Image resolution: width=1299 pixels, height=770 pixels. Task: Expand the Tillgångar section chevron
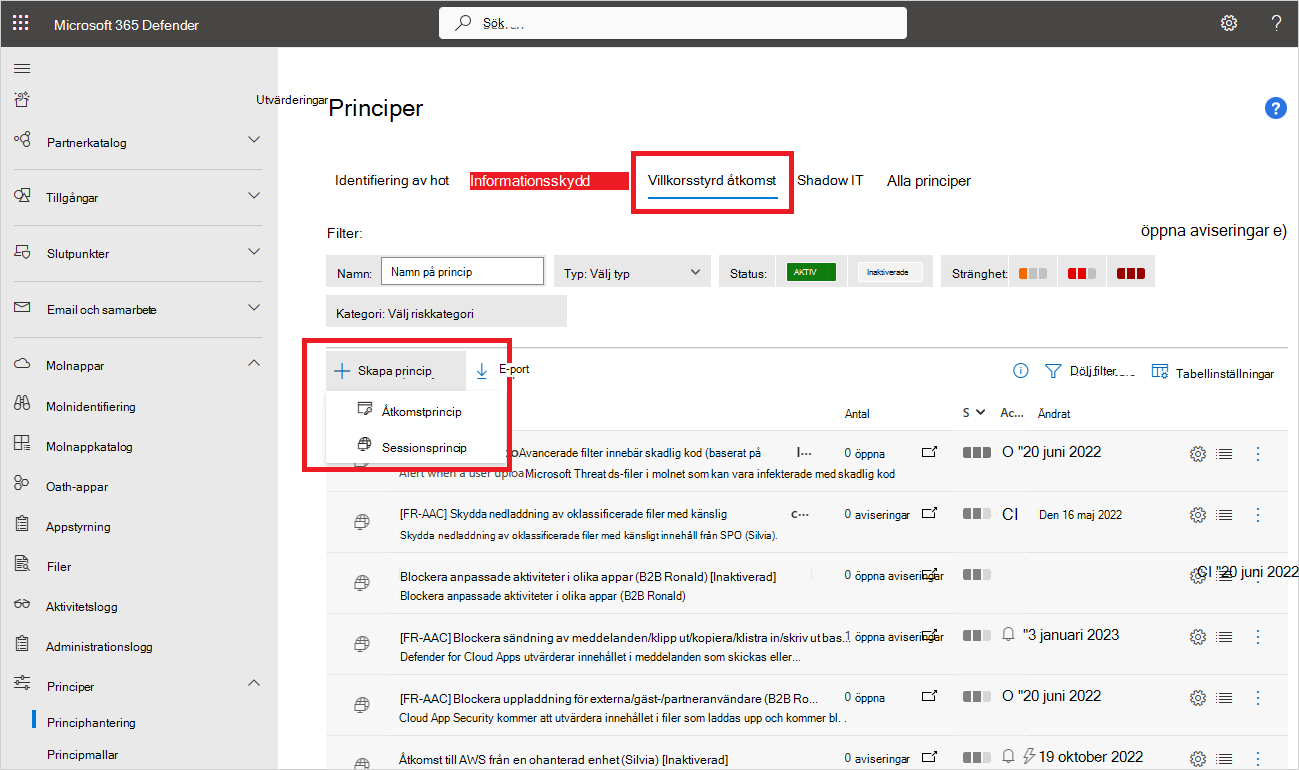point(254,195)
